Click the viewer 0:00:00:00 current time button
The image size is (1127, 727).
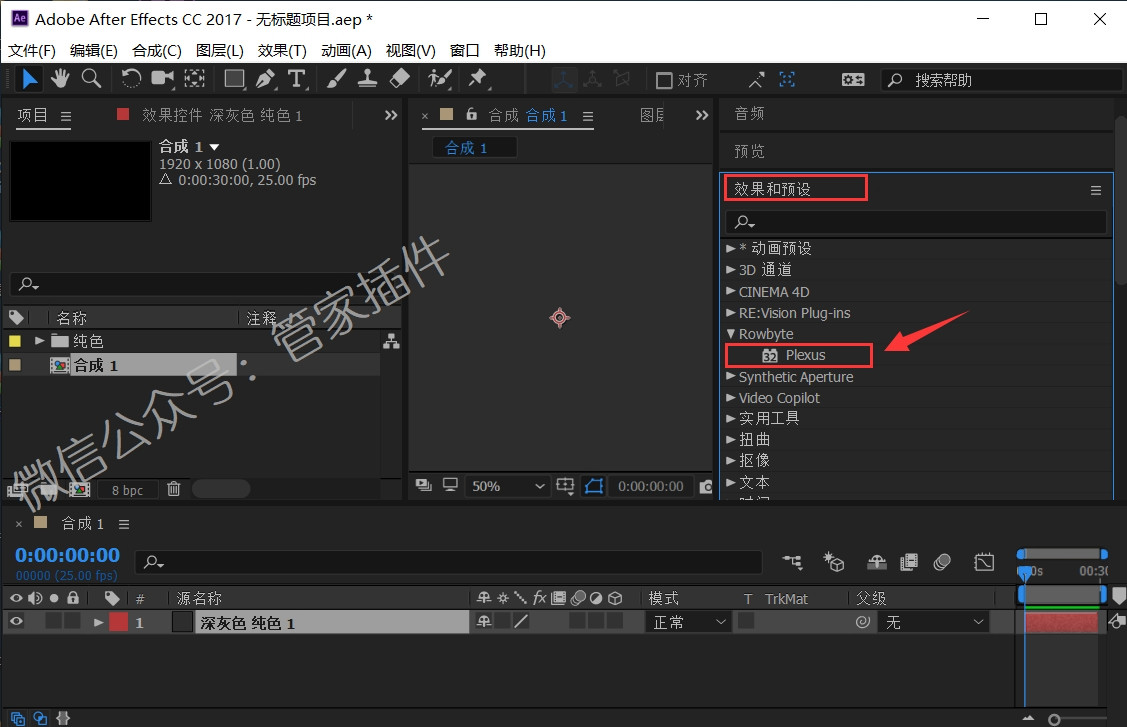click(x=651, y=487)
